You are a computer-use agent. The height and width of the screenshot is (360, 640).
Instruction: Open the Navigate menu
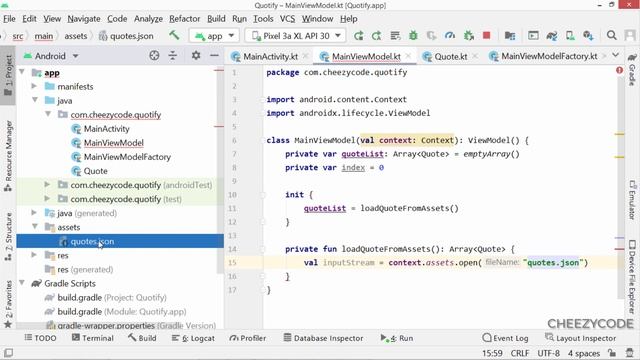(x=84, y=19)
